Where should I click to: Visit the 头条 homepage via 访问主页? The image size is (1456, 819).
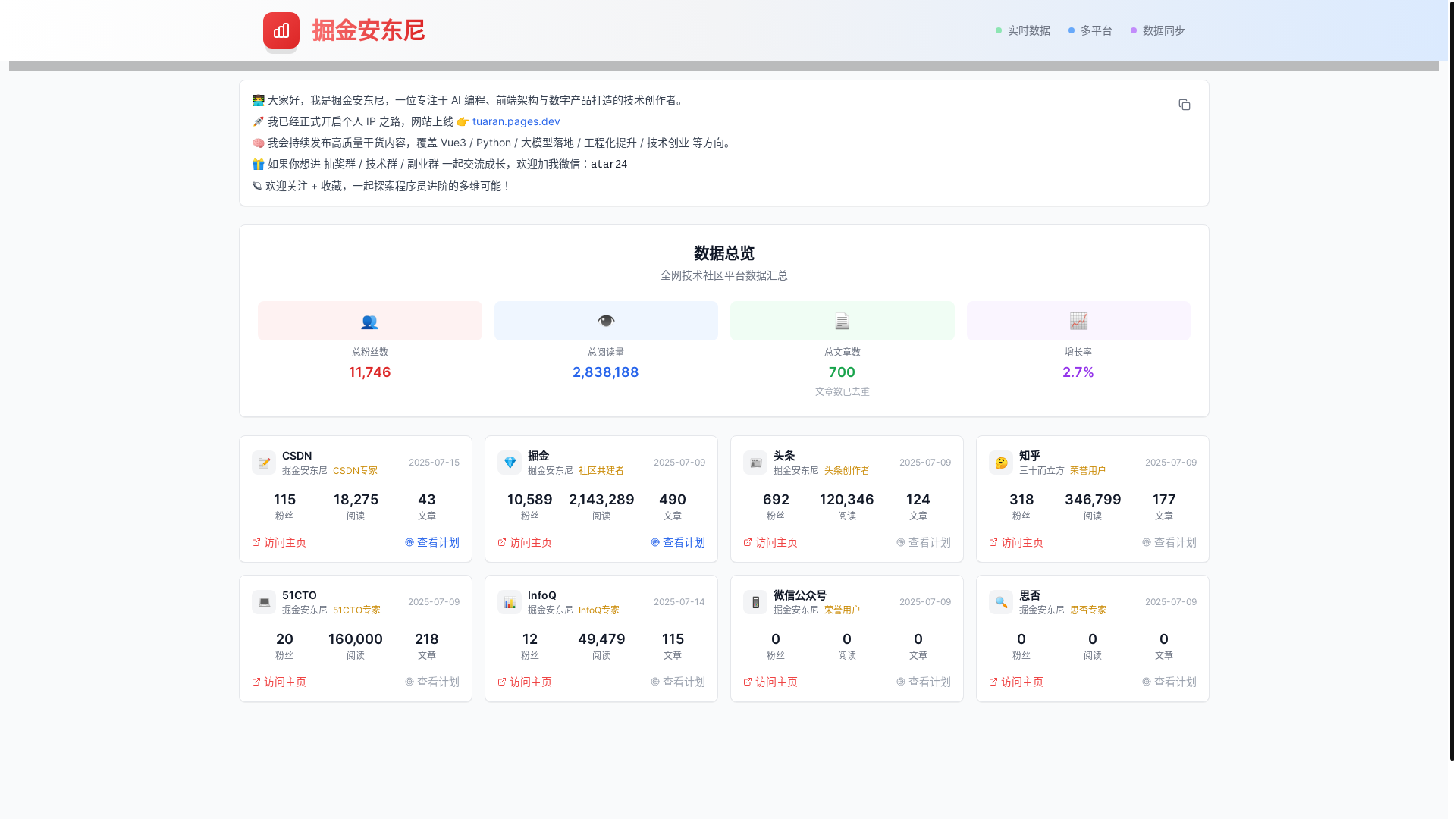tap(770, 542)
